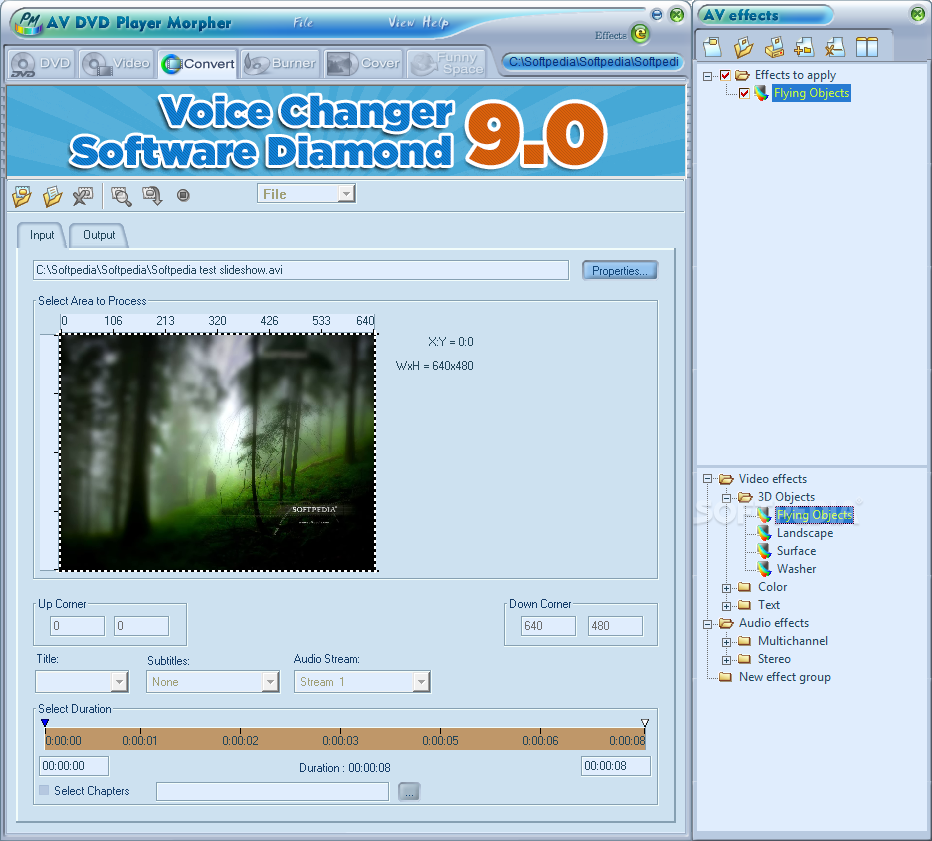Click the preview magnifier icon
Image resolution: width=932 pixels, height=841 pixels.
pyautogui.click(x=121, y=196)
